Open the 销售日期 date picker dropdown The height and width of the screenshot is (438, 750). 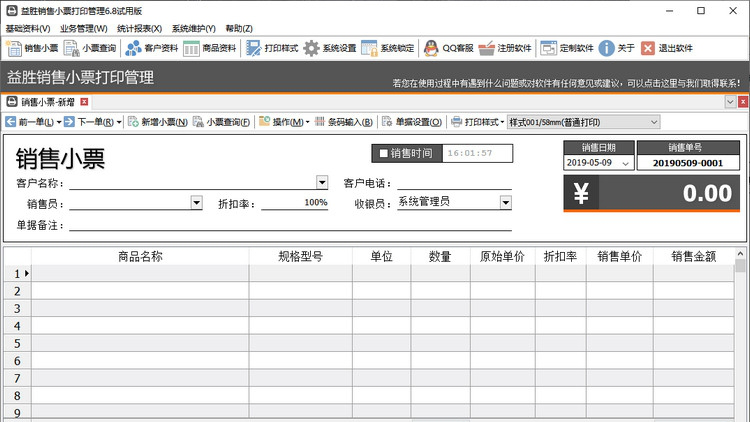pyautogui.click(x=625, y=163)
